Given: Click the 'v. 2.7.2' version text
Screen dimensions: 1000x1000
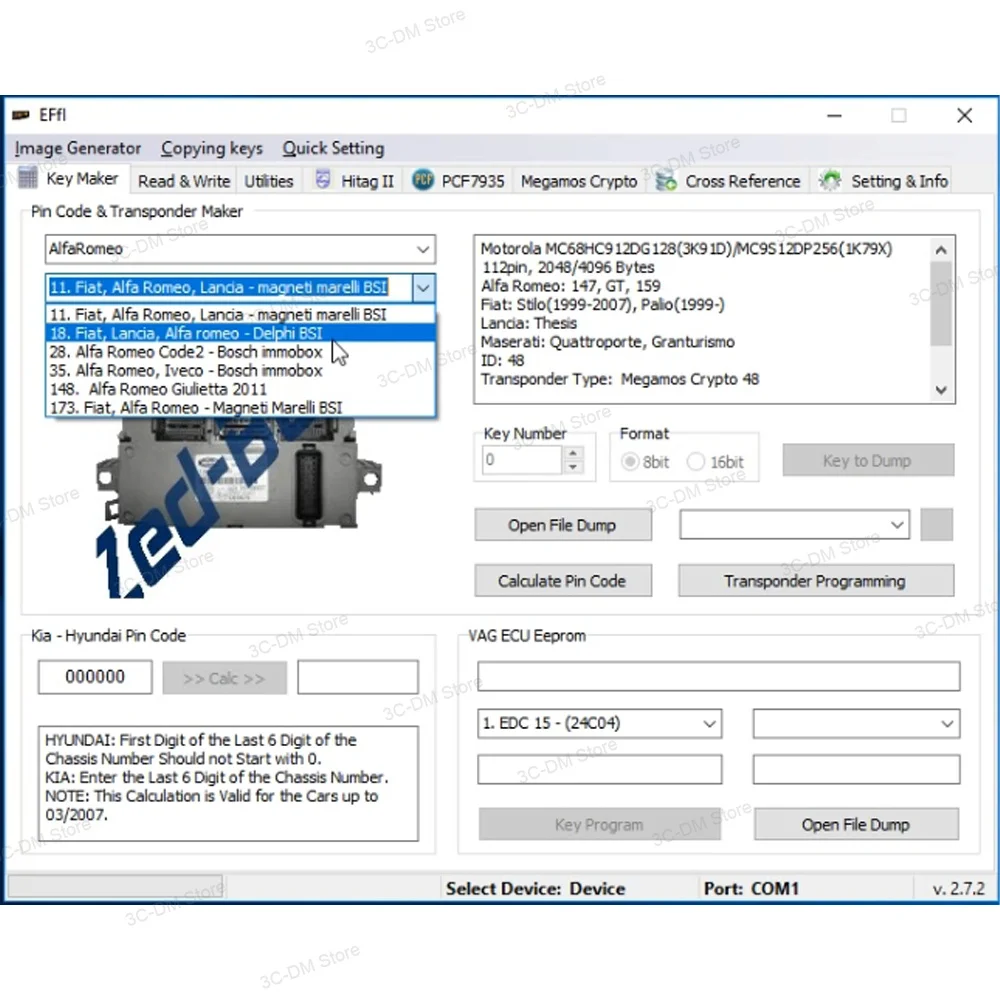Looking at the screenshot, I should point(958,888).
